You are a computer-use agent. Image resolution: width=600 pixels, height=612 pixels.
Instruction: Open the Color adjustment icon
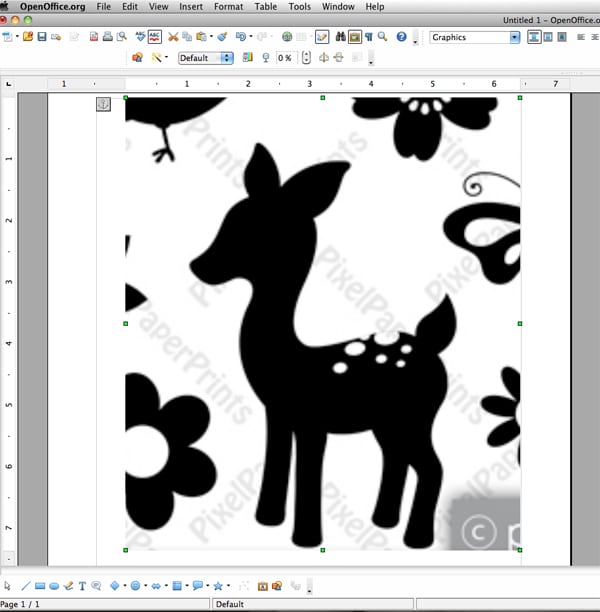(247, 58)
